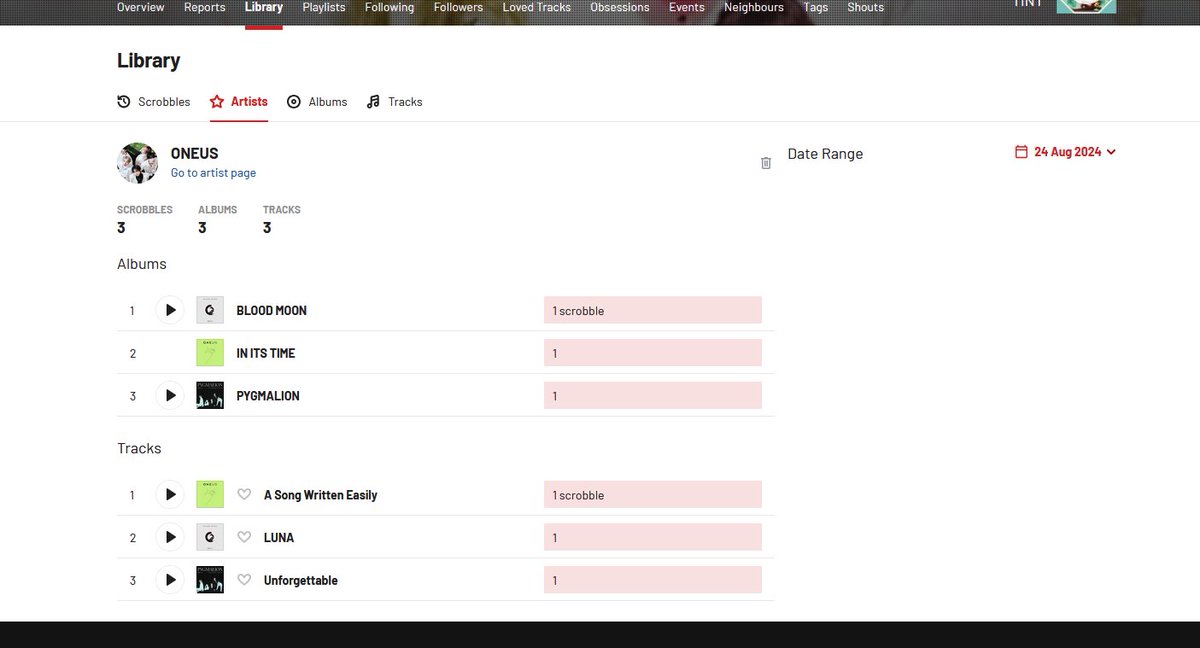Open the Library nav item
1200x648 pixels.
[x=264, y=8]
